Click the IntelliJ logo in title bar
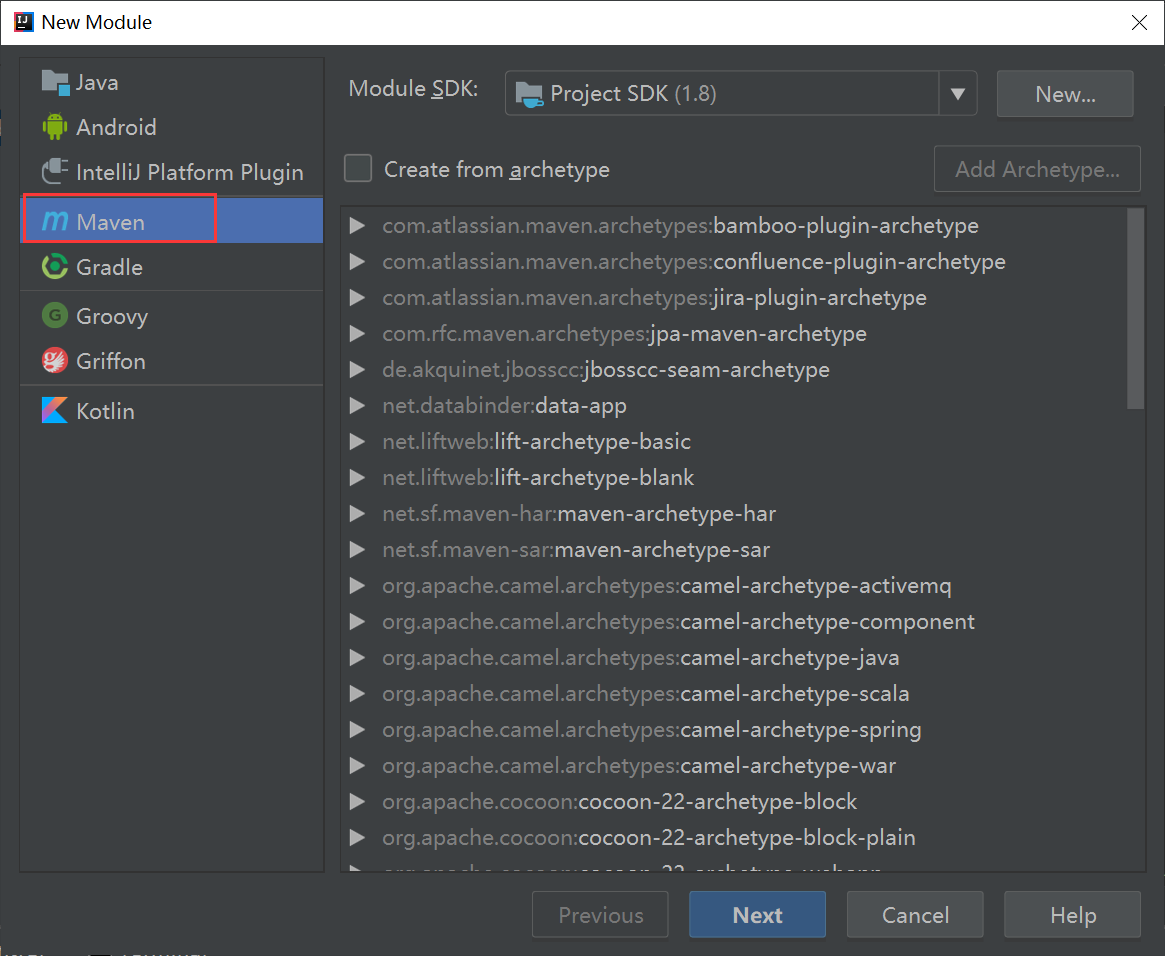The width and height of the screenshot is (1165, 956). [x=24, y=22]
